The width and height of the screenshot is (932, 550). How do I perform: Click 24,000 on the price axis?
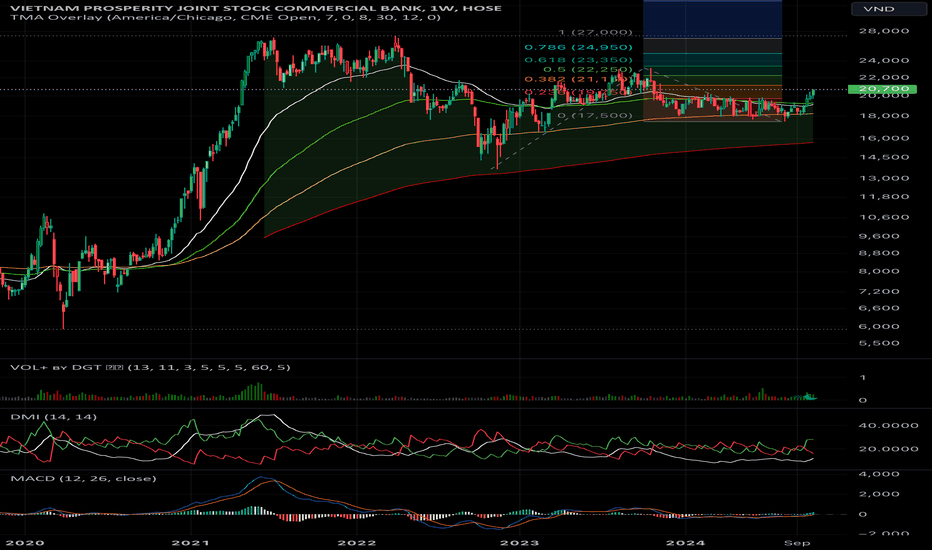tap(884, 60)
